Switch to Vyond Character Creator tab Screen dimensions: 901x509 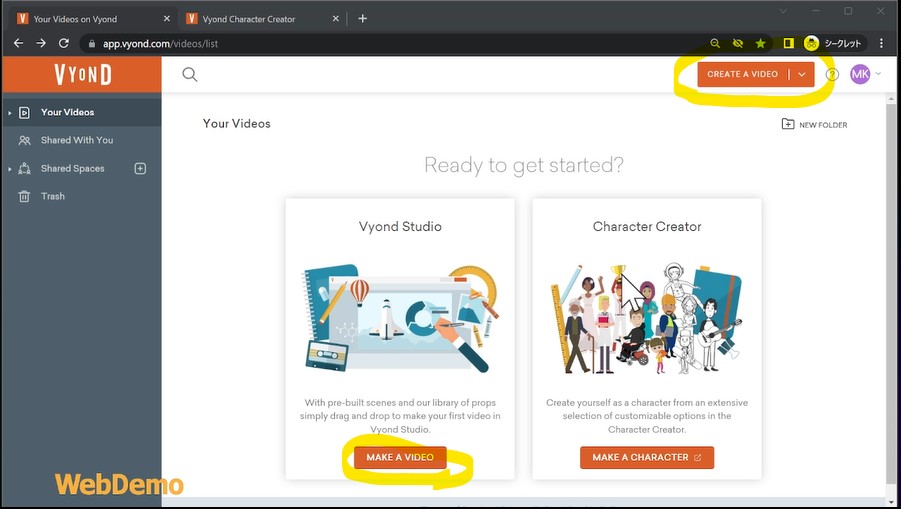pos(263,18)
